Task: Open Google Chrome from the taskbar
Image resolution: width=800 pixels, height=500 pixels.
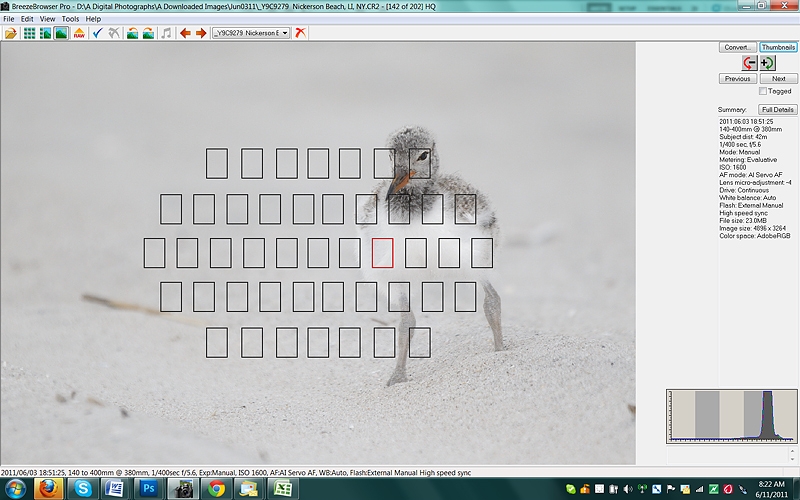Action: [x=215, y=489]
